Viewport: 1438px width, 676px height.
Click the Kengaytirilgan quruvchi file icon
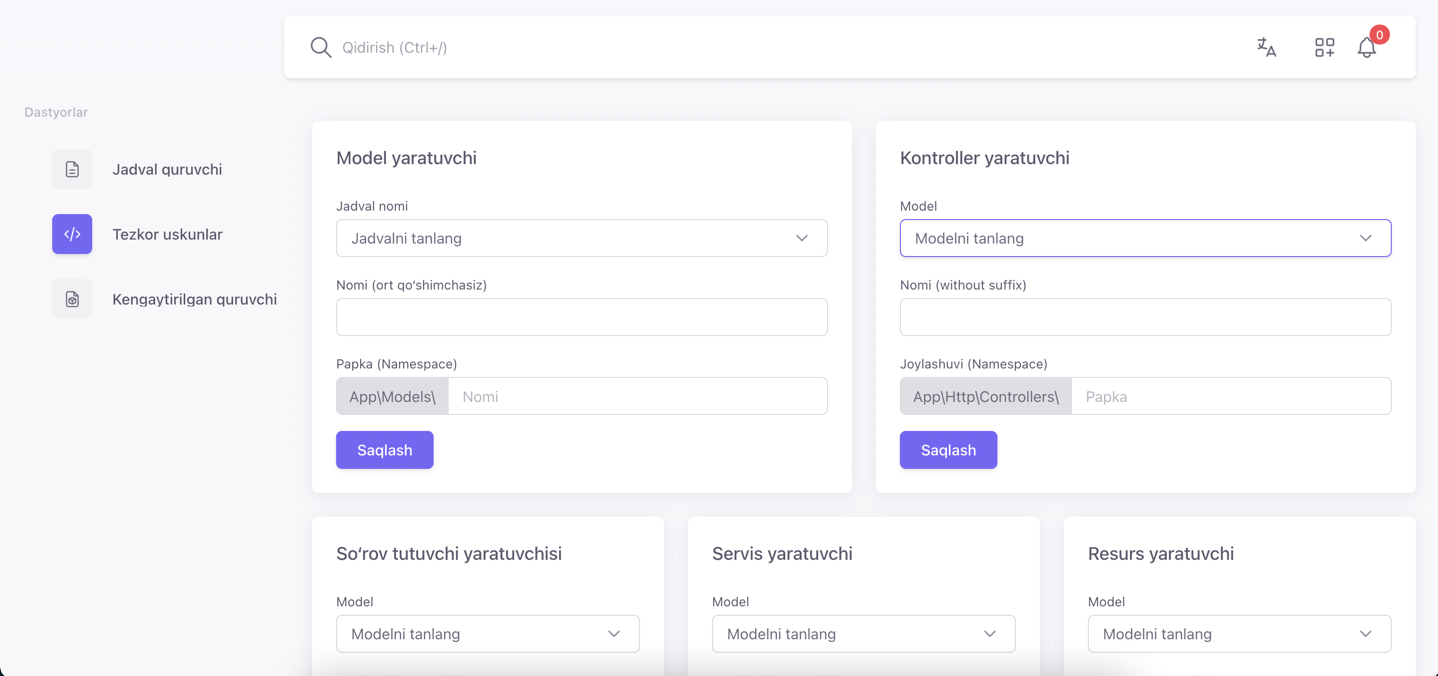click(72, 299)
